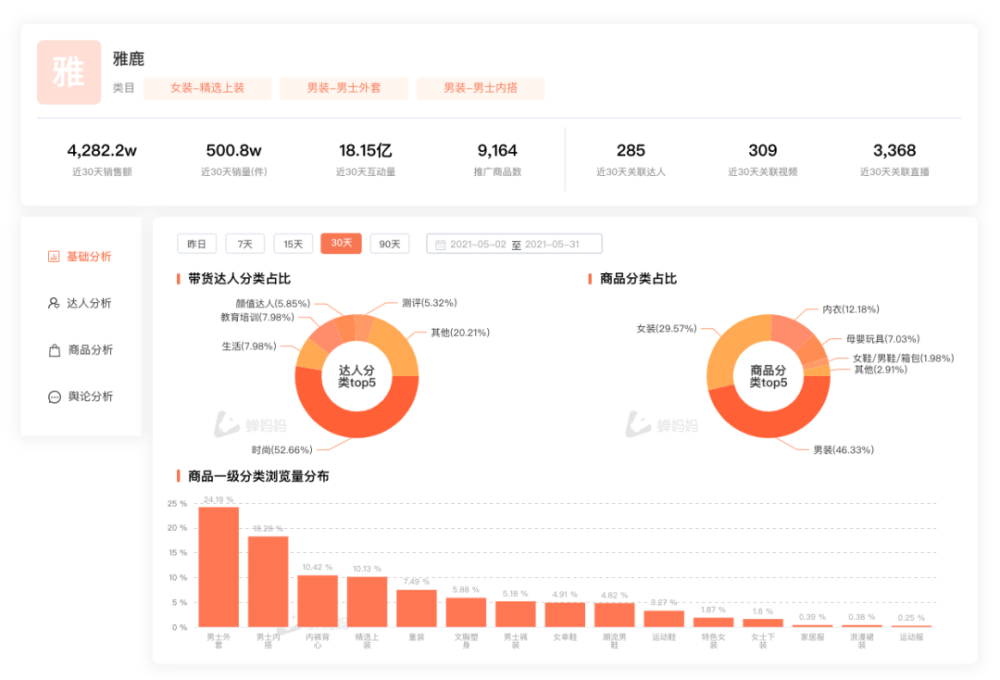Select the 90天 time range button

[390, 244]
